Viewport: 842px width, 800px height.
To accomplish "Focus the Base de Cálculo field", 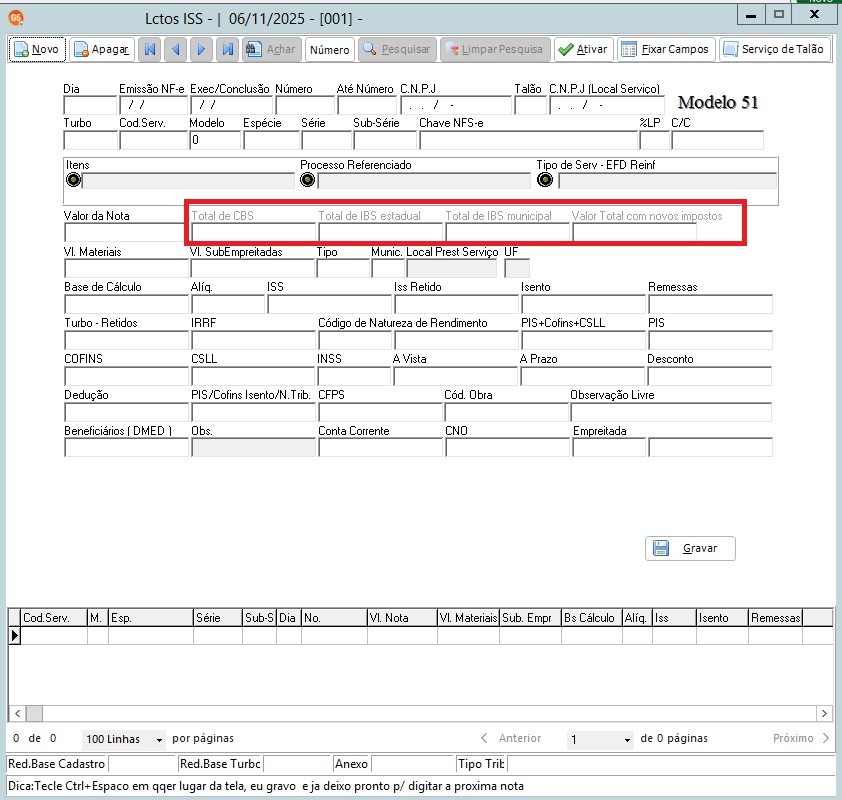I will pos(126,304).
